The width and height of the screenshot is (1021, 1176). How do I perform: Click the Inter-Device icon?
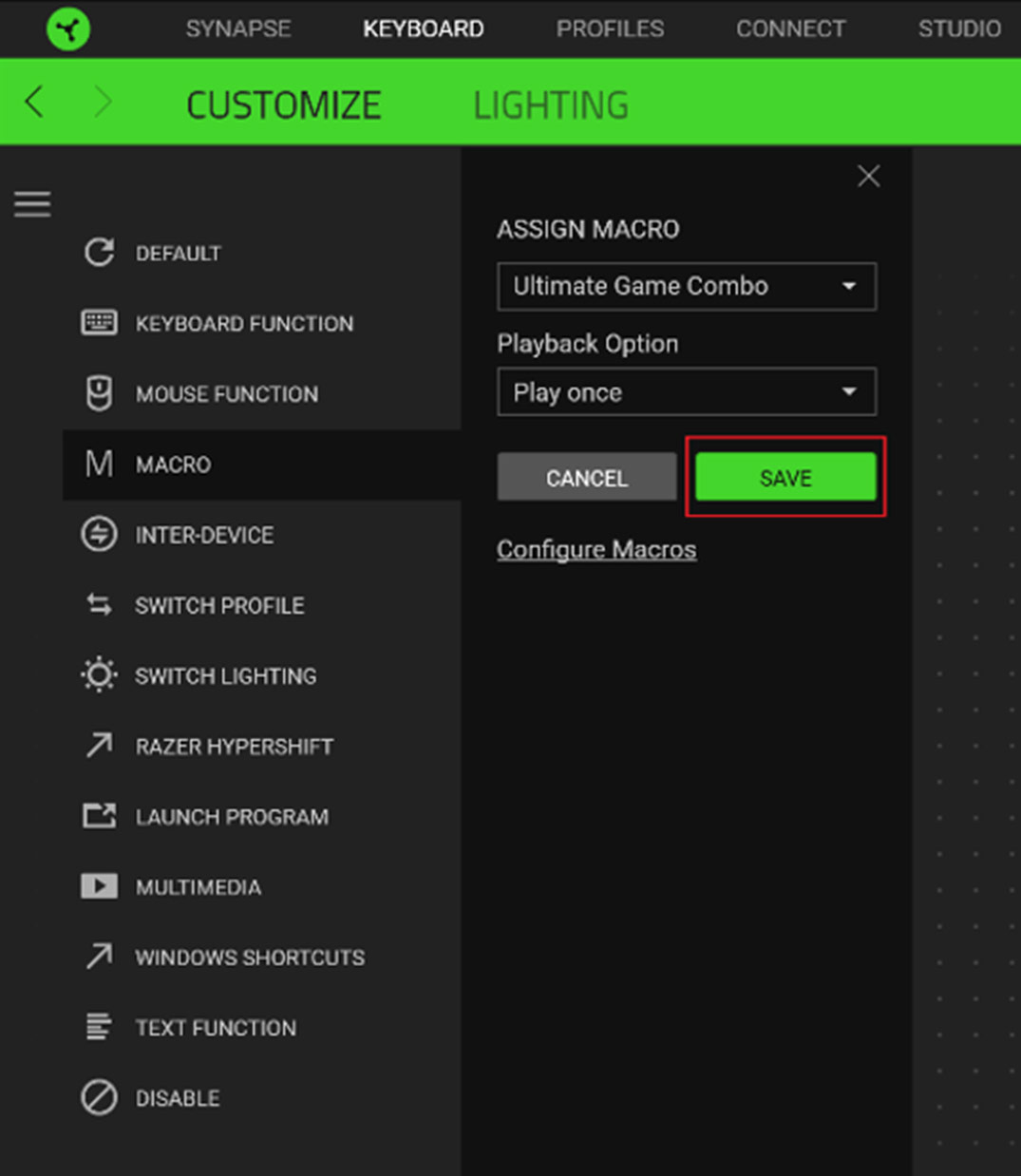pos(99,535)
